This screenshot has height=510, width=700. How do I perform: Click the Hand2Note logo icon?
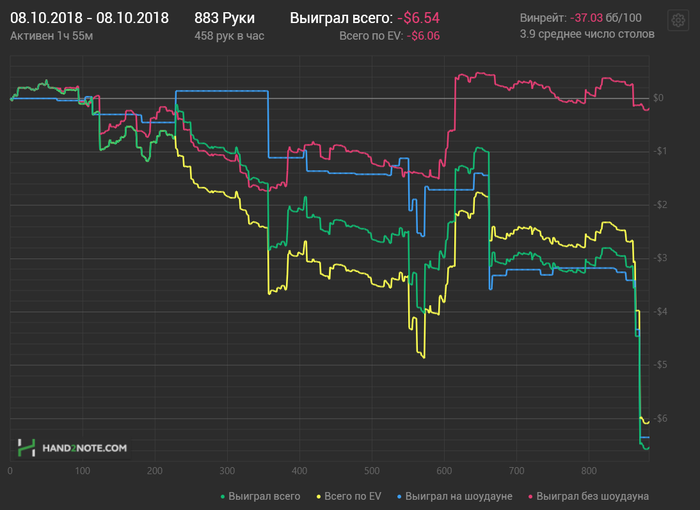coord(26,448)
